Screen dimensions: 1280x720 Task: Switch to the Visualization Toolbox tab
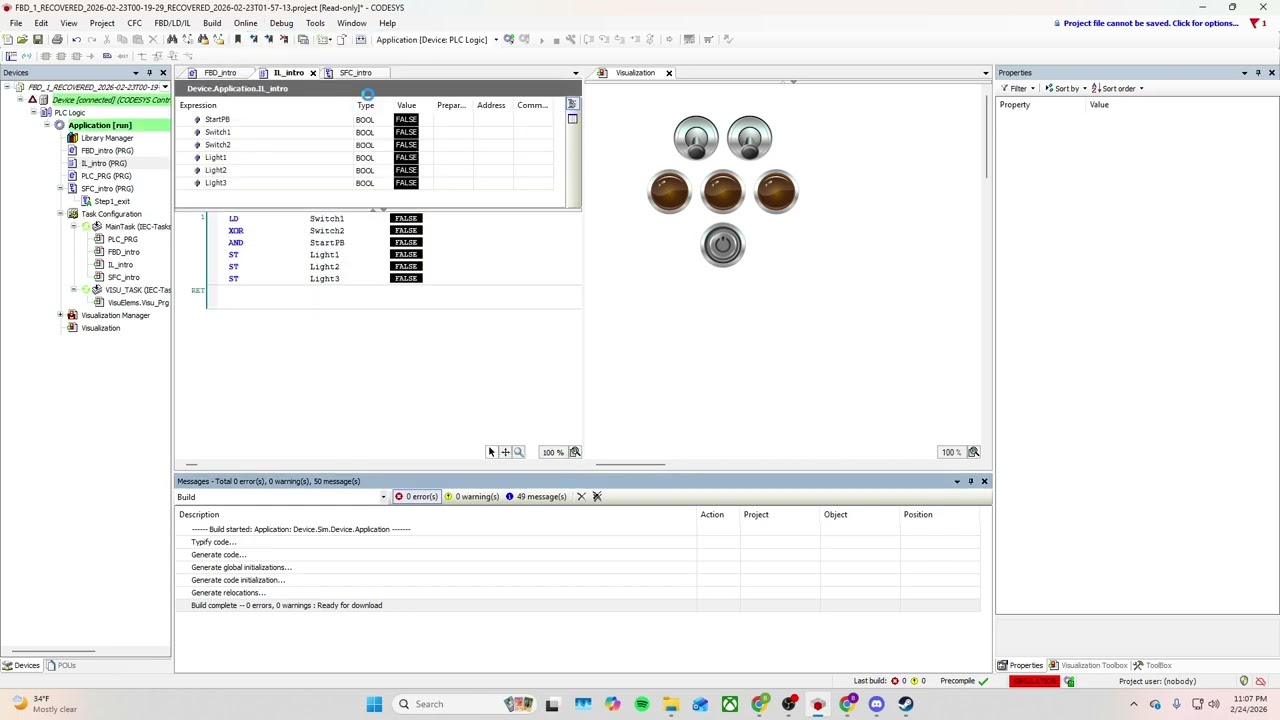tap(1088, 666)
